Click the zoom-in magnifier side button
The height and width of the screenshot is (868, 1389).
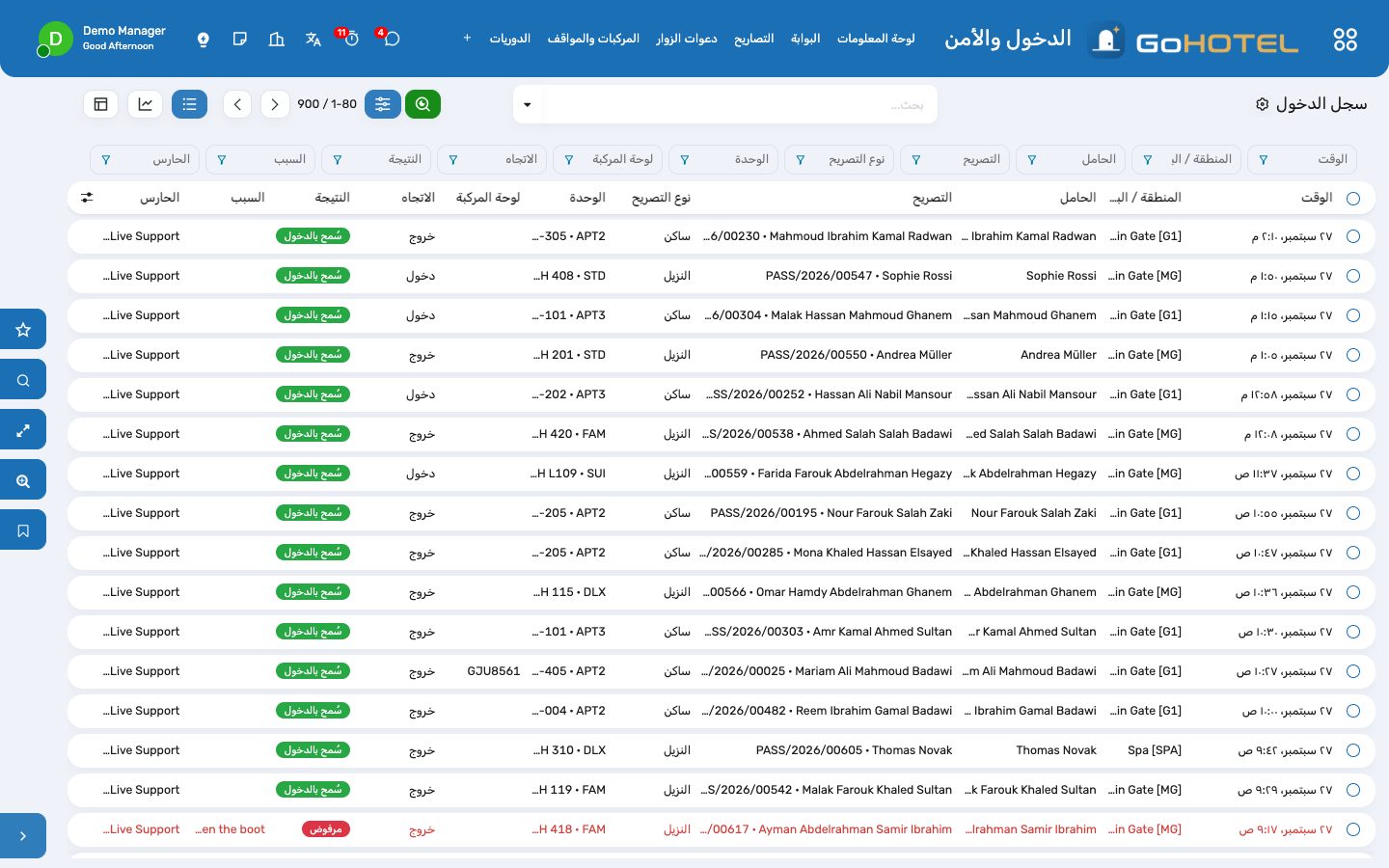click(x=23, y=480)
